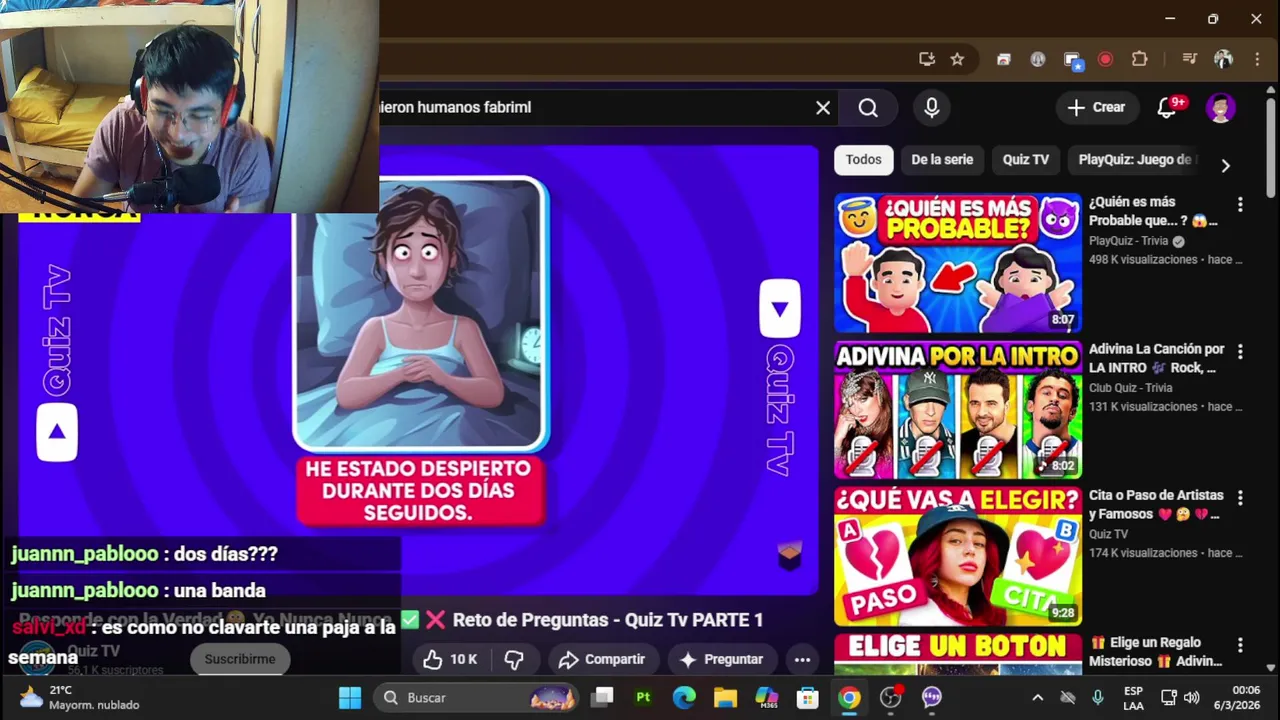Open Microsoft 365 Copilot taskbar icon
The width and height of the screenshot is (1280, 720).
click(x=767, y=698)
